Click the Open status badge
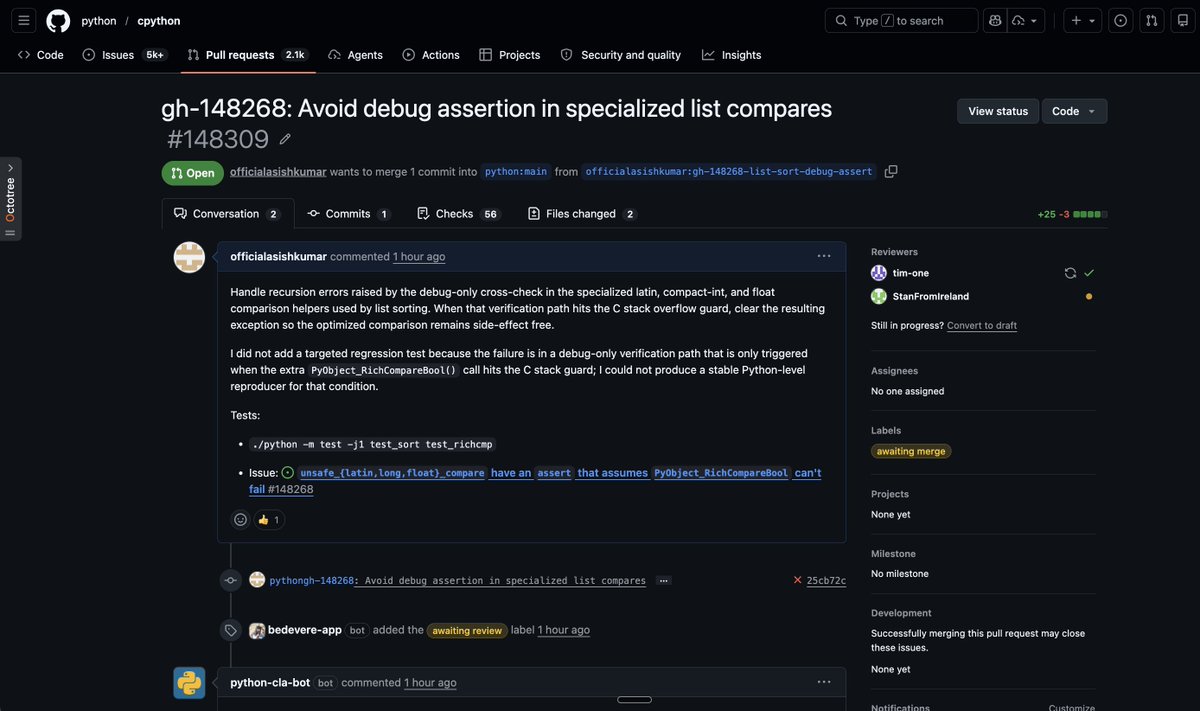Image resolution: width=1200 pixels, height=711 pixels. [193, 173]
